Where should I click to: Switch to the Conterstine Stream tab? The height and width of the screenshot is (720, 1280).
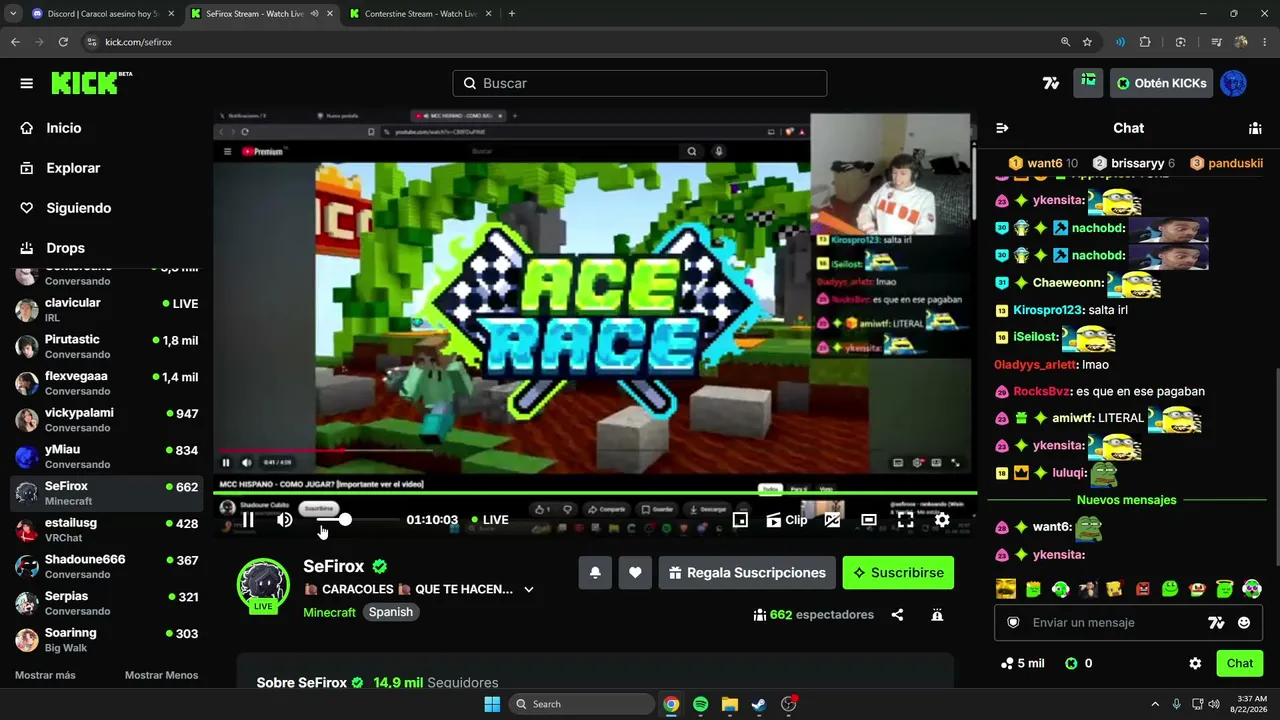[422, 14]
